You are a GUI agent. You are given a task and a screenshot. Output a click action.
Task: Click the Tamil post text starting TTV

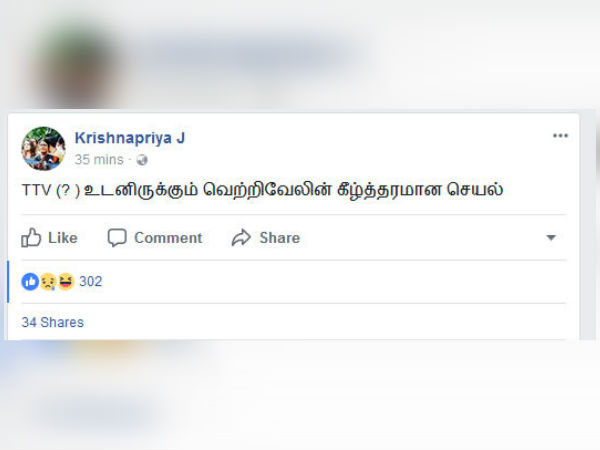(x=262, y=190)
